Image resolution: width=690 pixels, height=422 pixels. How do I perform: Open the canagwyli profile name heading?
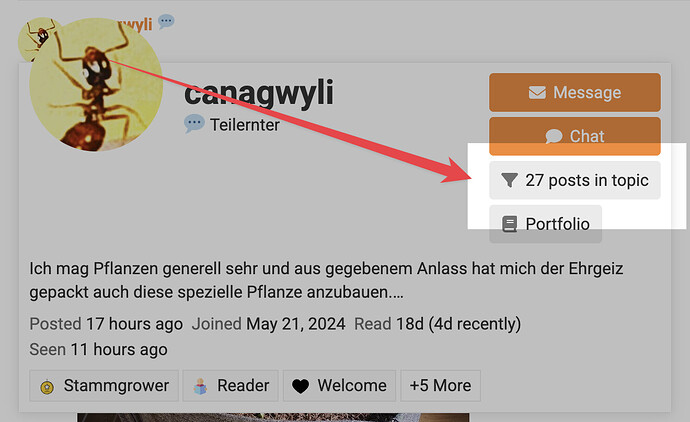click(259, 92)
